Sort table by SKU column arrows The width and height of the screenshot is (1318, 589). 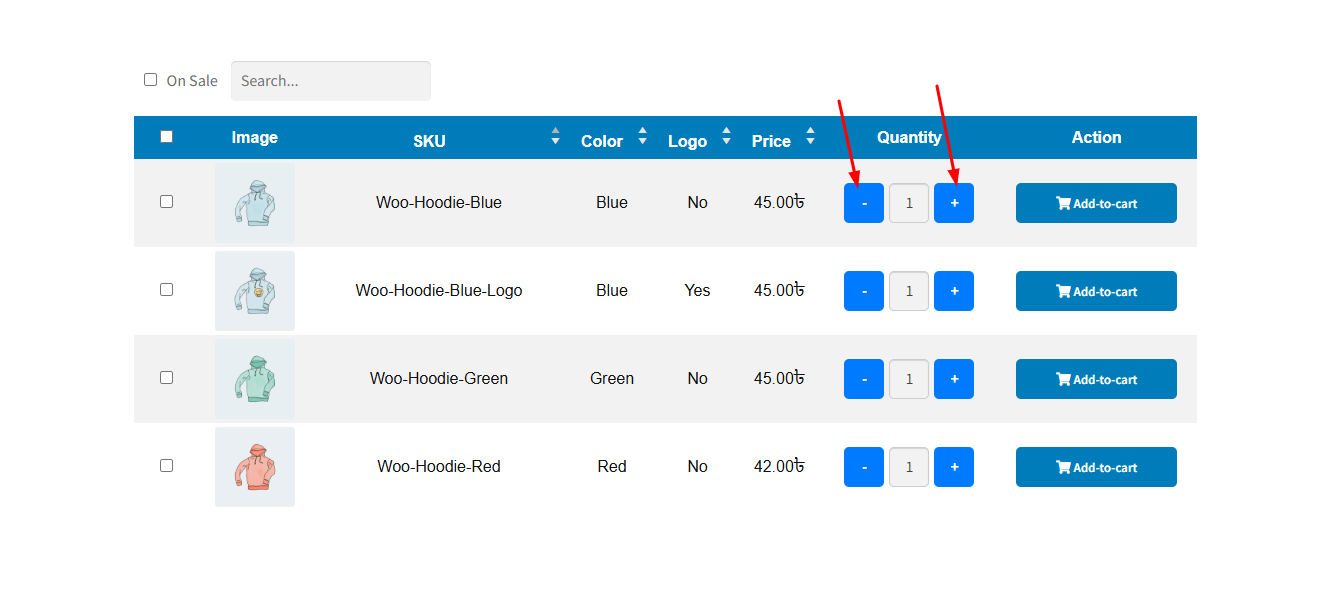[x=555, y=136]
